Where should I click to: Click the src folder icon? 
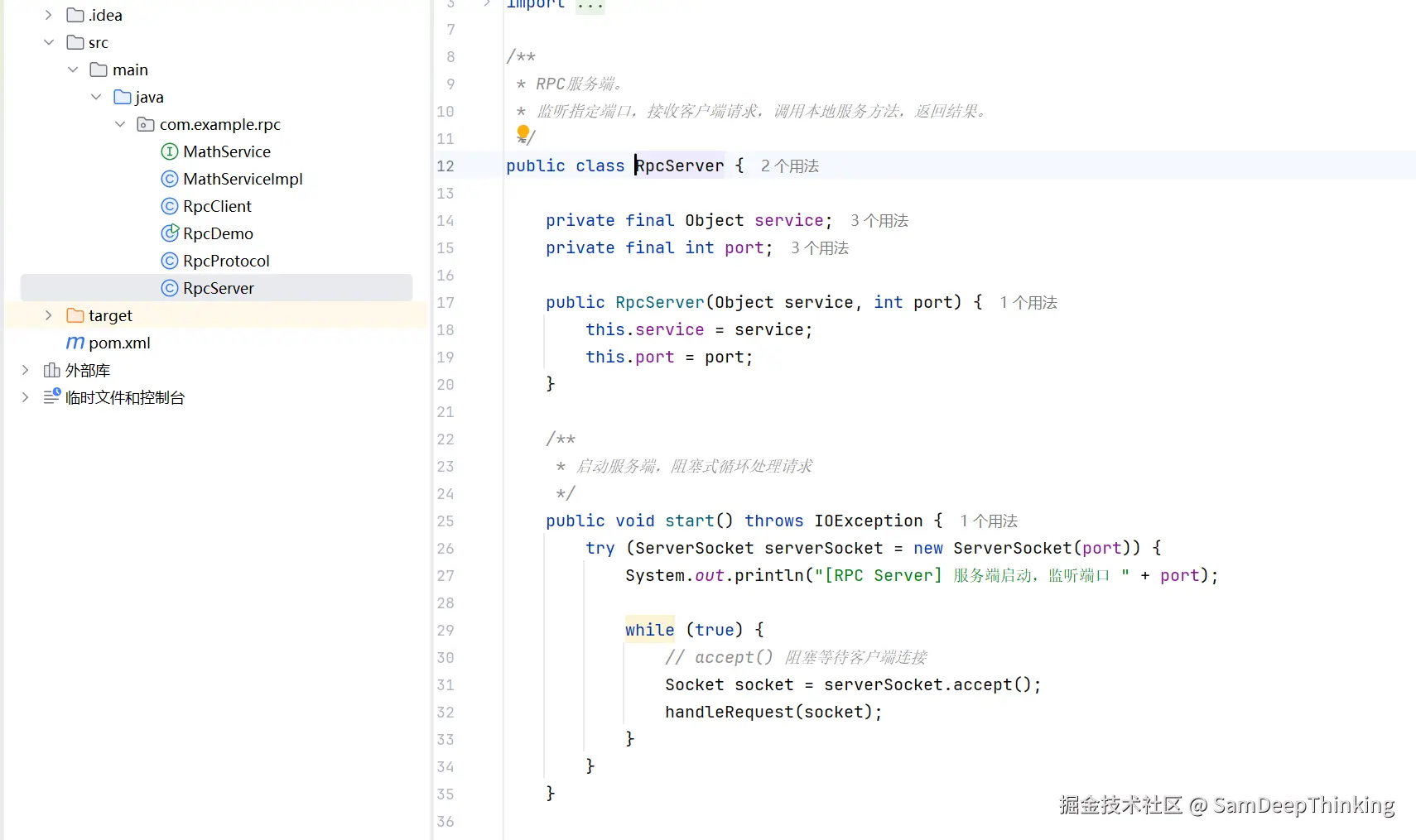75,42
